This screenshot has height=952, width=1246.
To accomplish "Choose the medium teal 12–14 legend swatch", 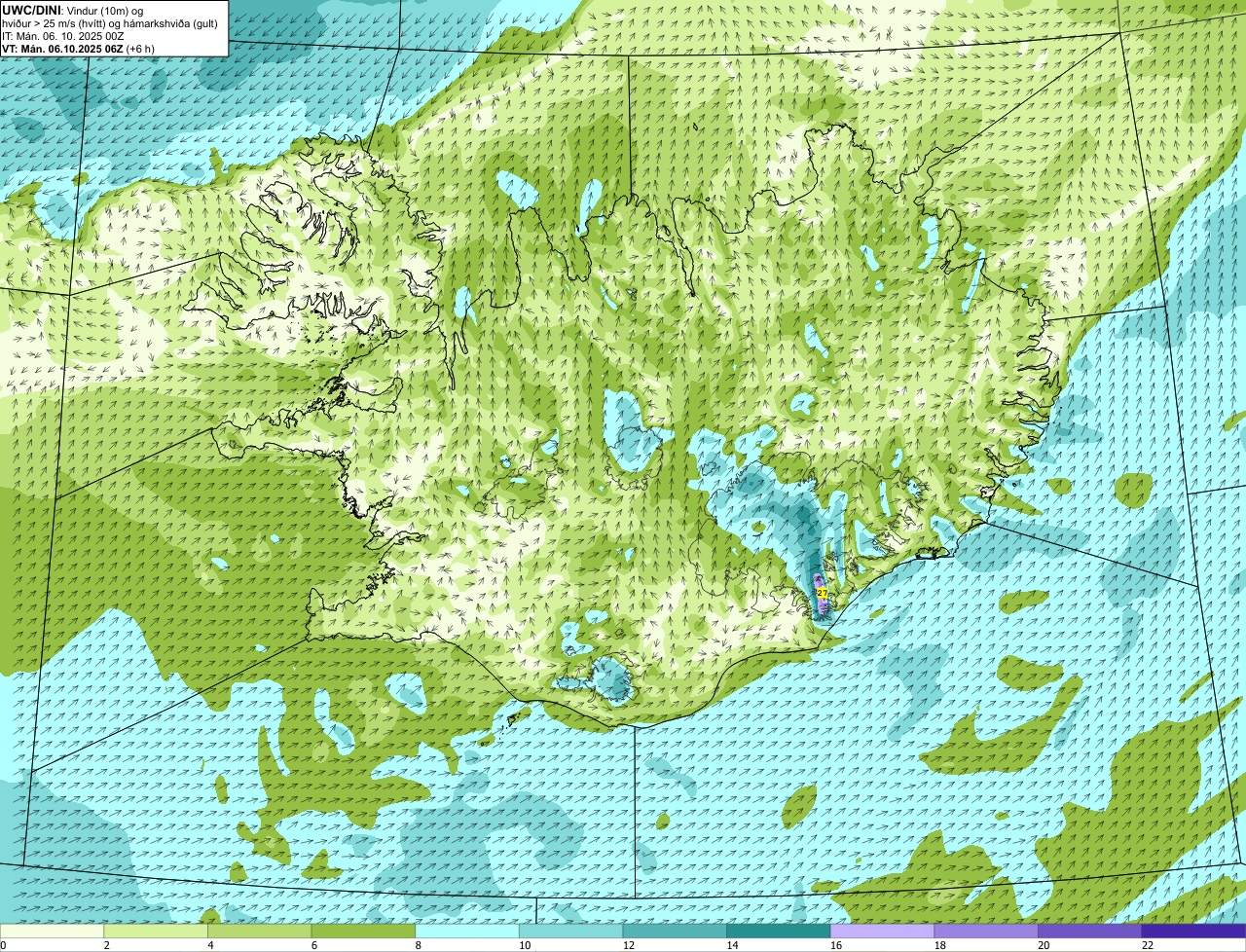I will point(675,931).
